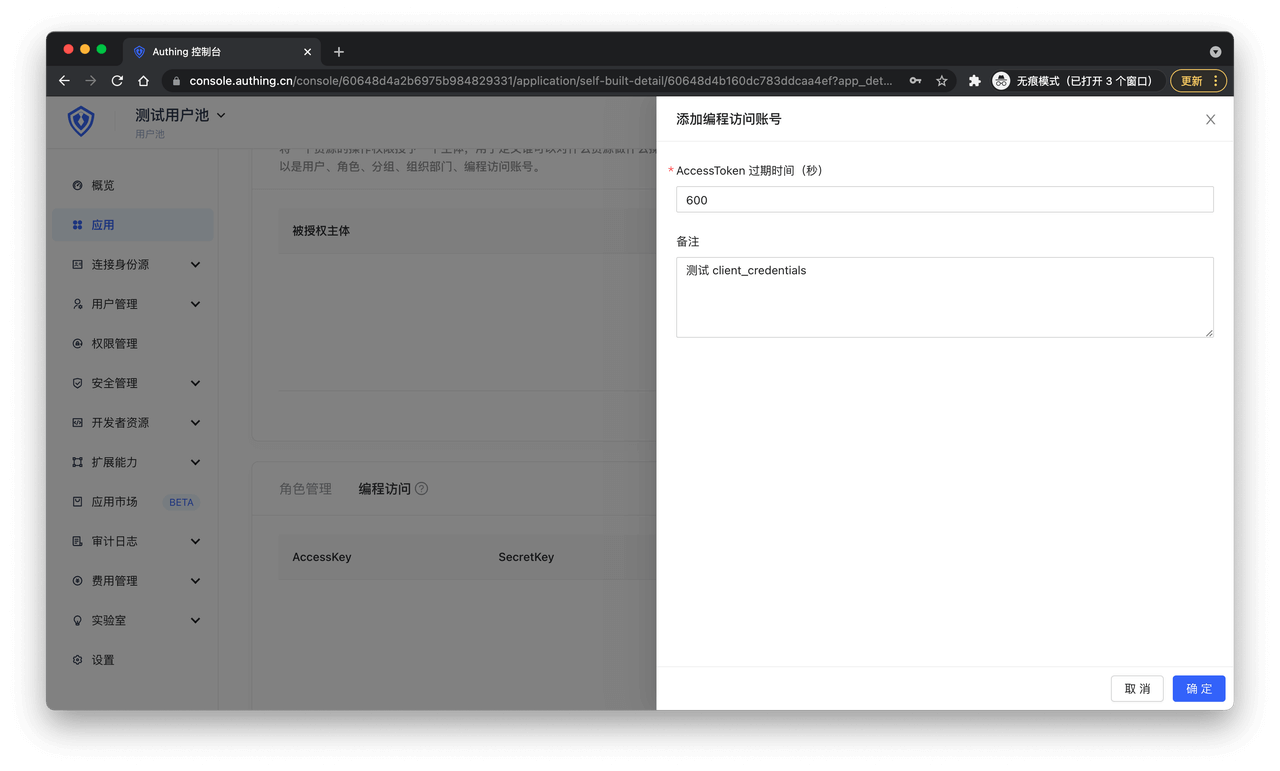Click the saved passwords key icon
The image size is (1280, 771).
pos(915,81)
